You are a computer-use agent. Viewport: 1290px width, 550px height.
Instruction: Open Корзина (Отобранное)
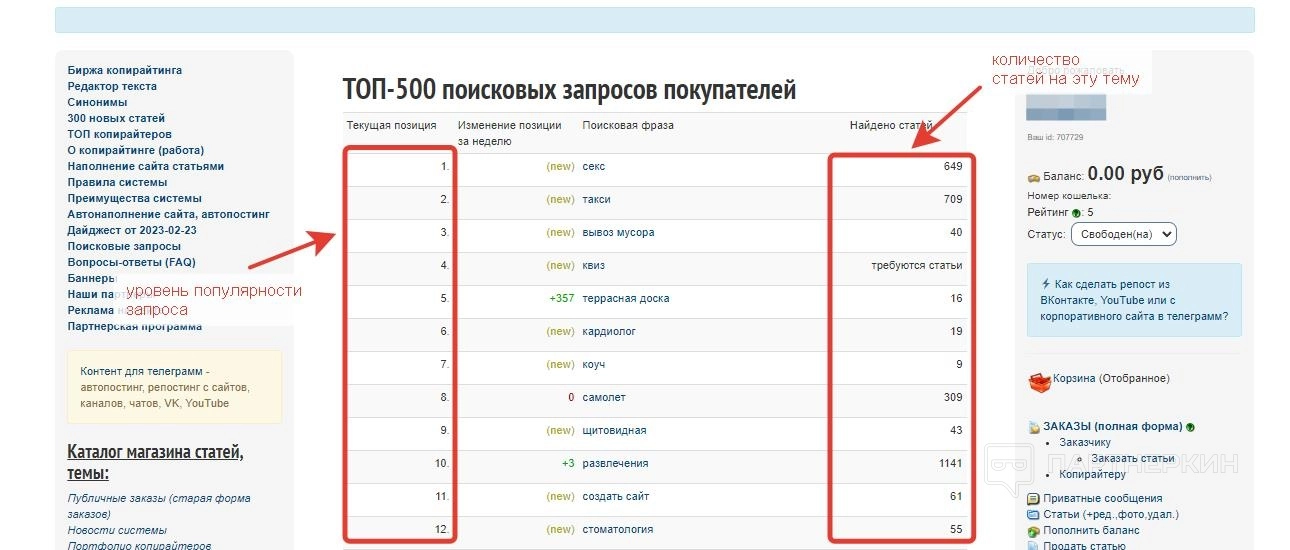(1111, 379)
